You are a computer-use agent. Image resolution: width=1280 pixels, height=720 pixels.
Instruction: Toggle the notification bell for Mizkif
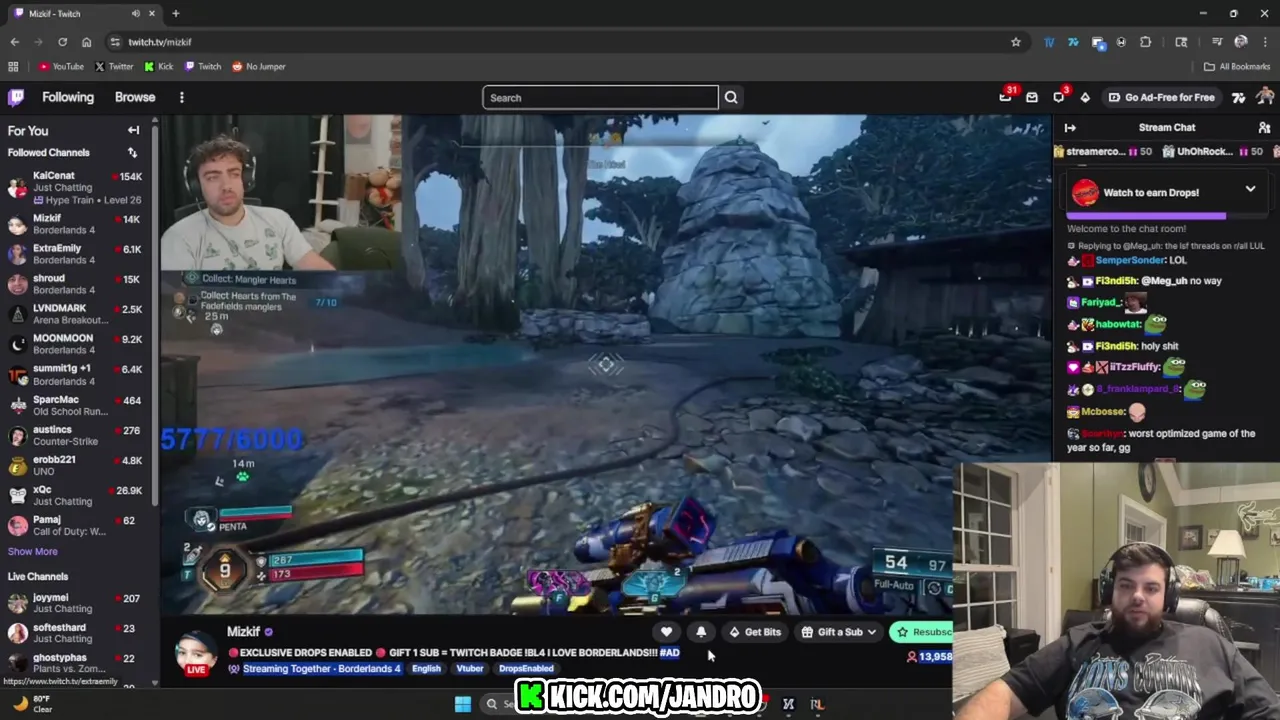pyautogui.click(x=701, y=632)
